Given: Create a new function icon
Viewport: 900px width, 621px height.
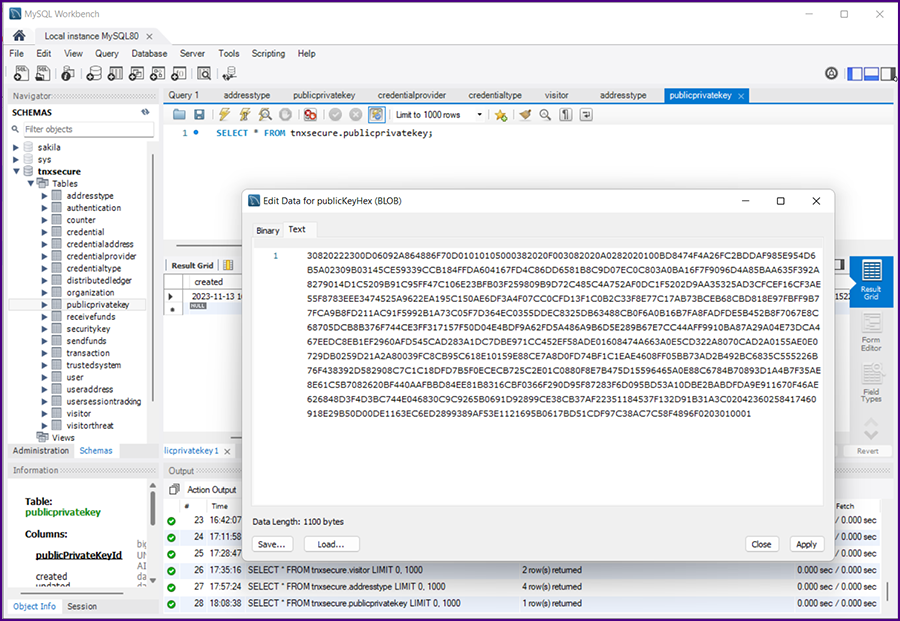Looking at the screenshot, I should click(179, 73).
